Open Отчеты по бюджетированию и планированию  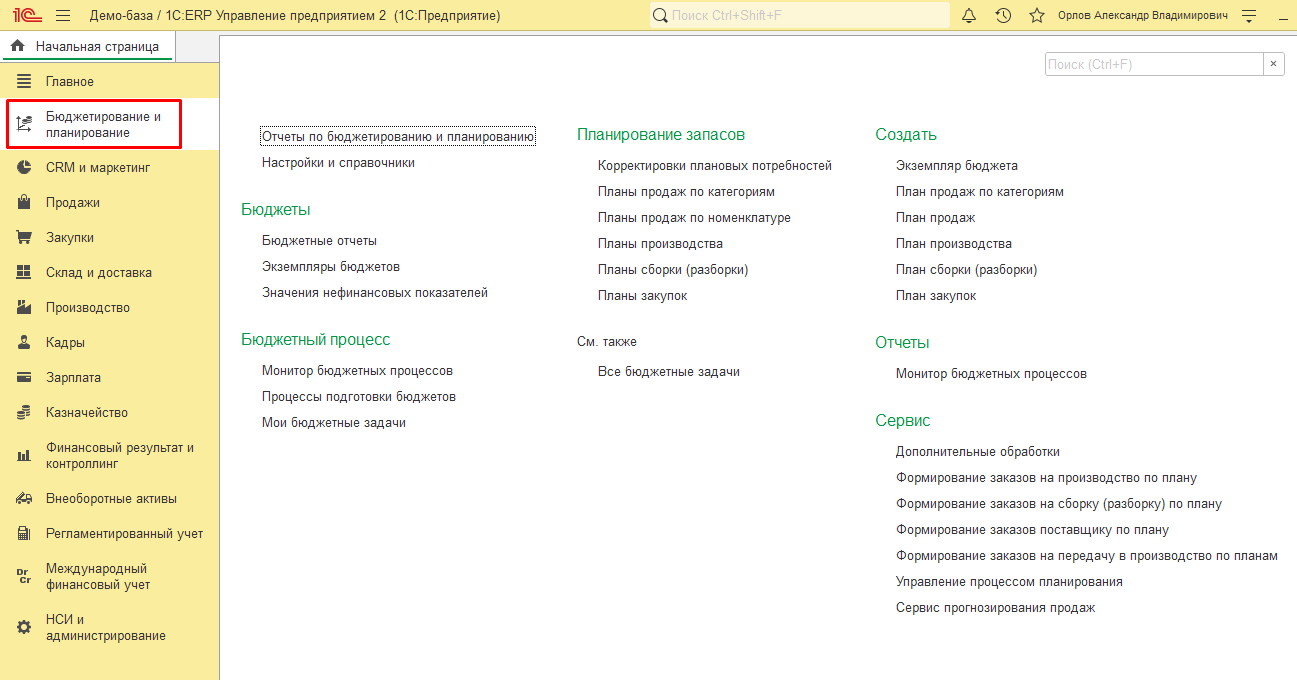point(398,136)
